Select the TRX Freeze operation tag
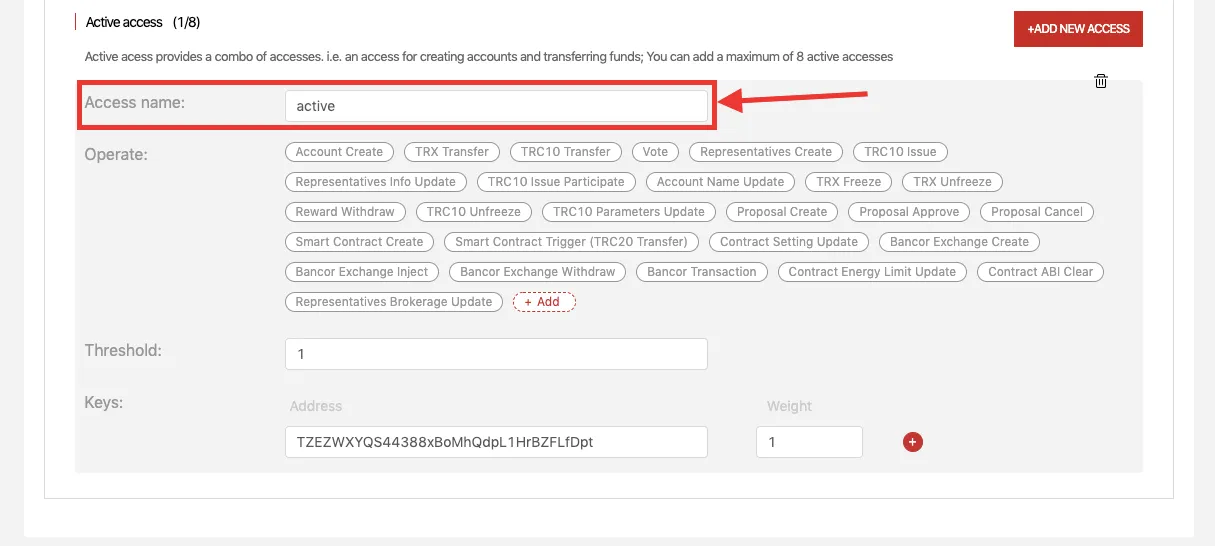Screen dimensions: 1215x546 pyautogui.click(x=849, y=182)
